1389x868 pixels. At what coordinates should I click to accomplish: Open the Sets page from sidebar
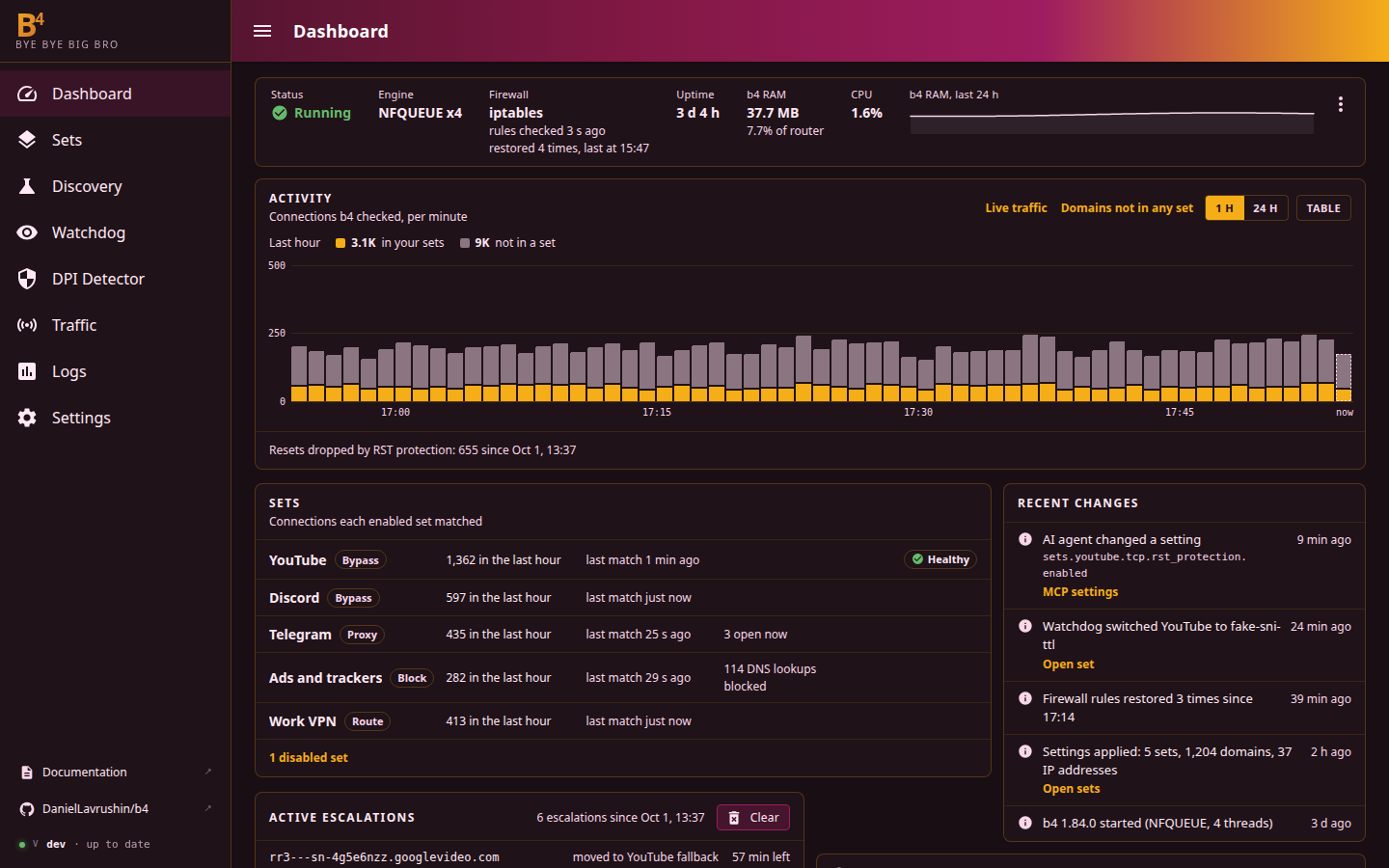(116, 140)
